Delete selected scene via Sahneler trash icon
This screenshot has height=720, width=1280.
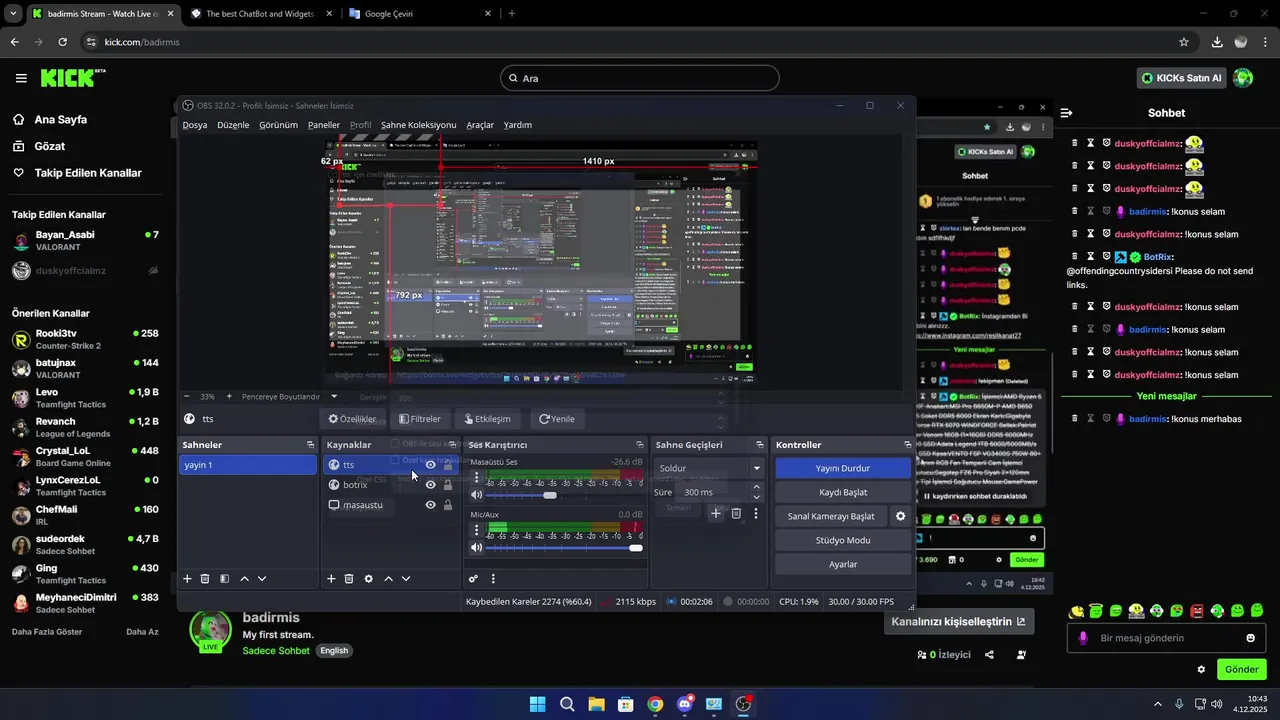point(205,579)
